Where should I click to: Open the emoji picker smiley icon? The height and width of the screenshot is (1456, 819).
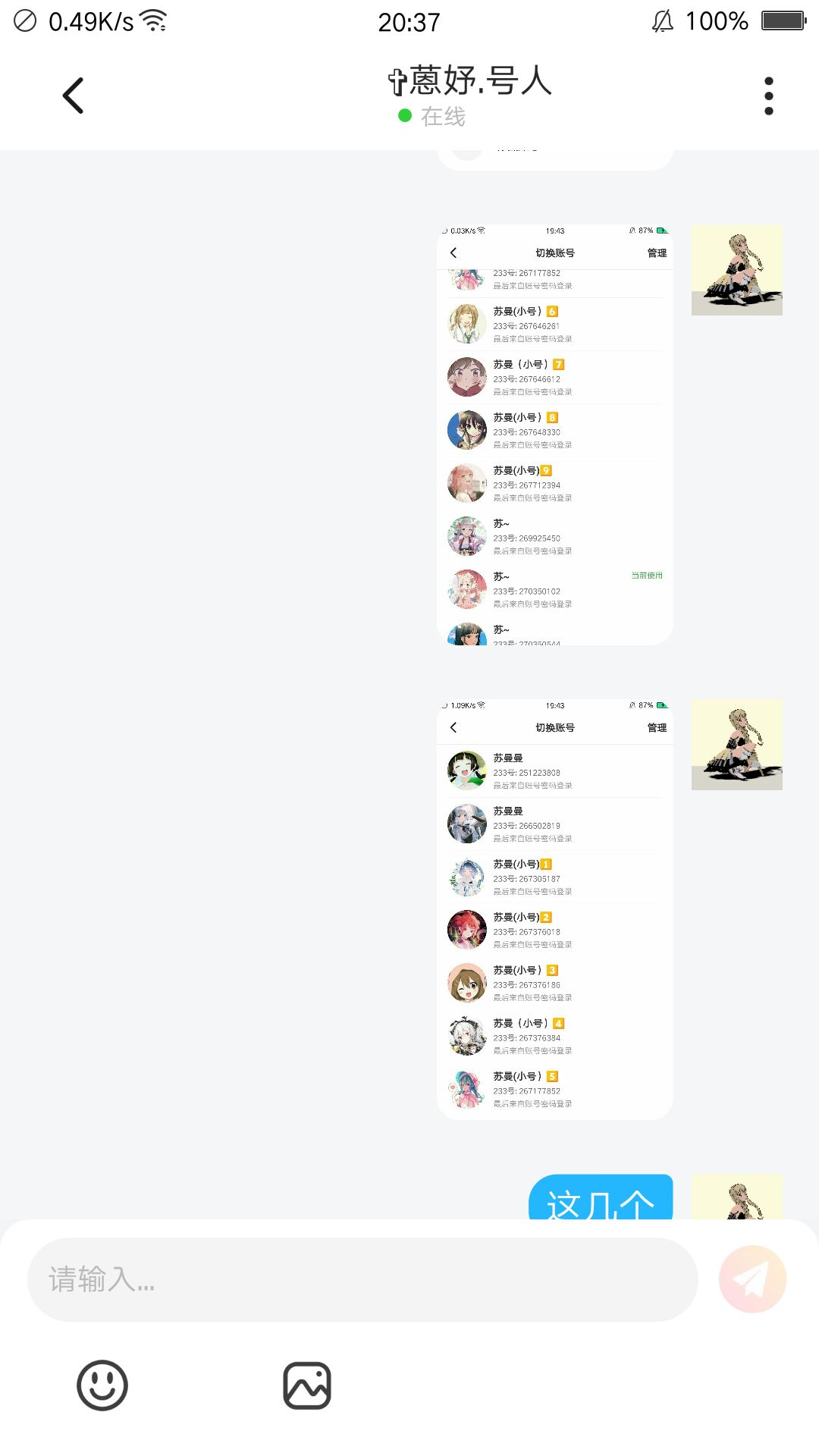pos(102,1385)
